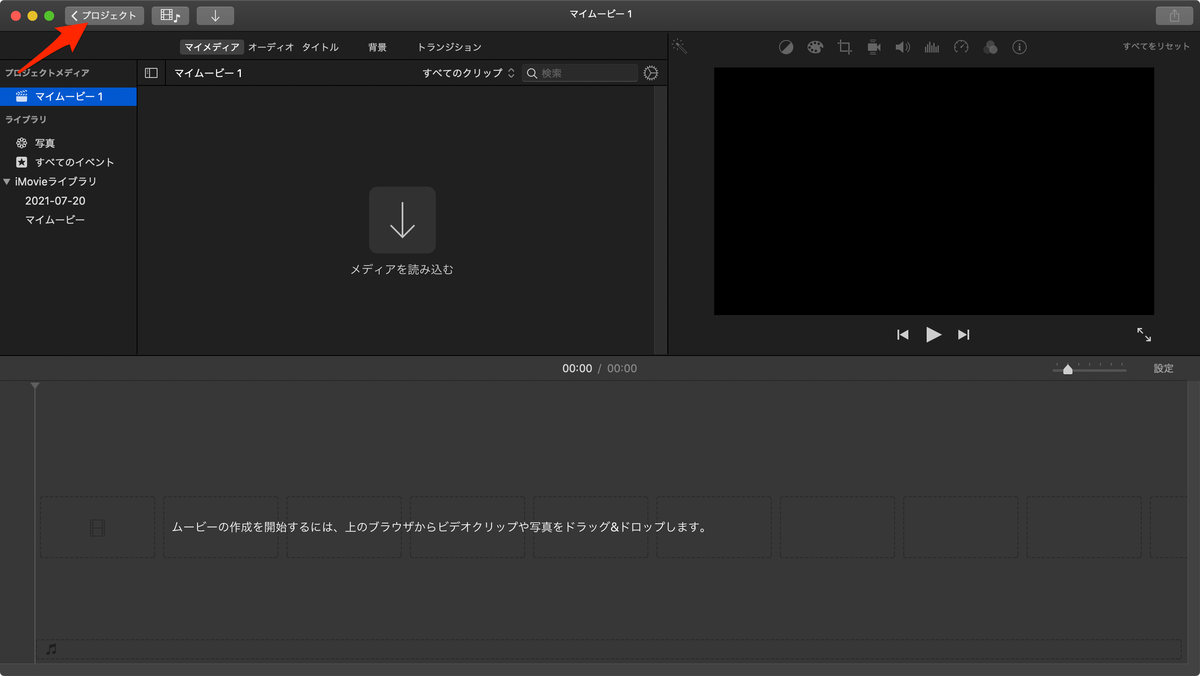Click into the 検索 search field
This screenshot has width=1200, height=676.
(x=580, y=73)
